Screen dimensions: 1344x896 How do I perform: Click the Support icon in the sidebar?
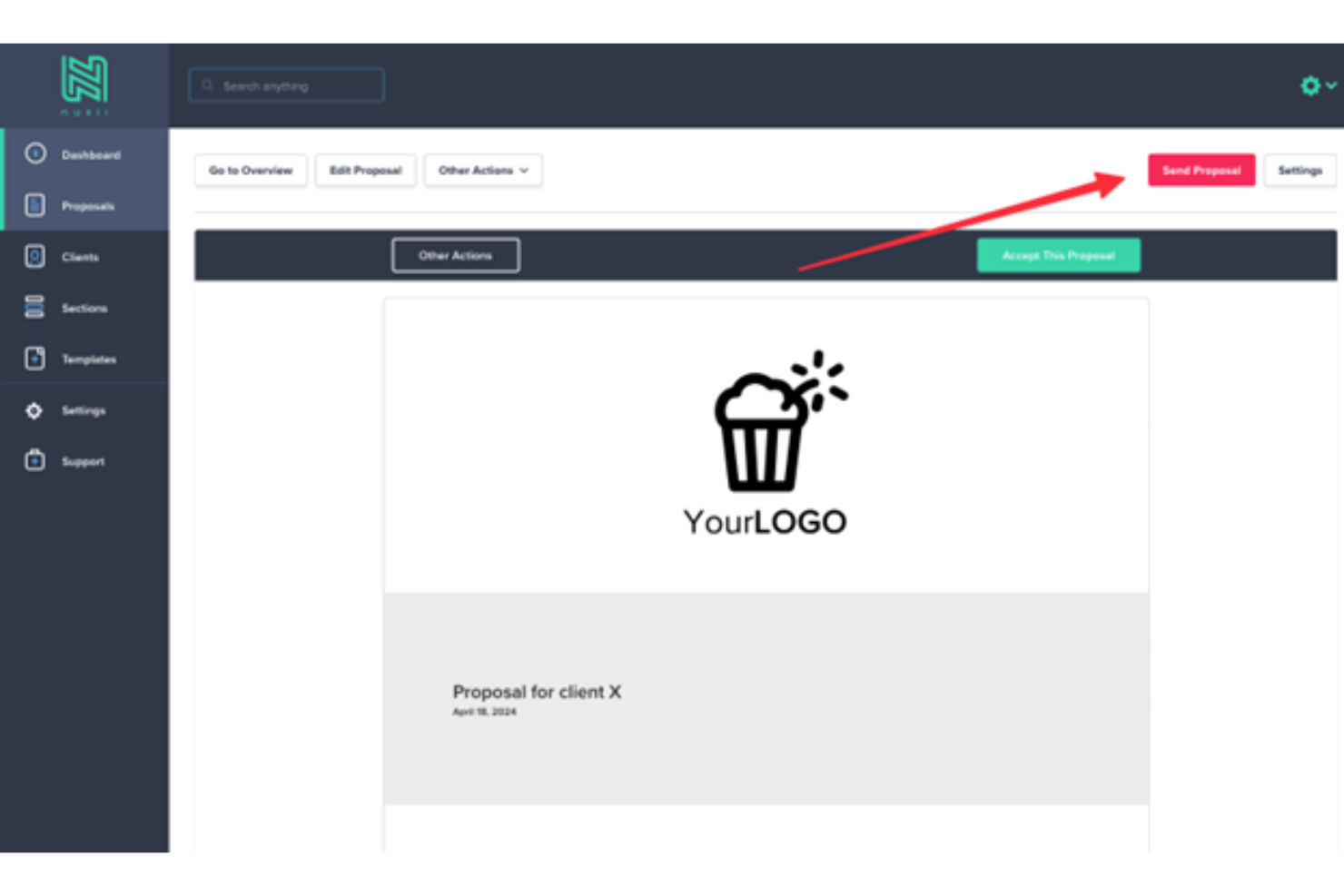[34, 461]
